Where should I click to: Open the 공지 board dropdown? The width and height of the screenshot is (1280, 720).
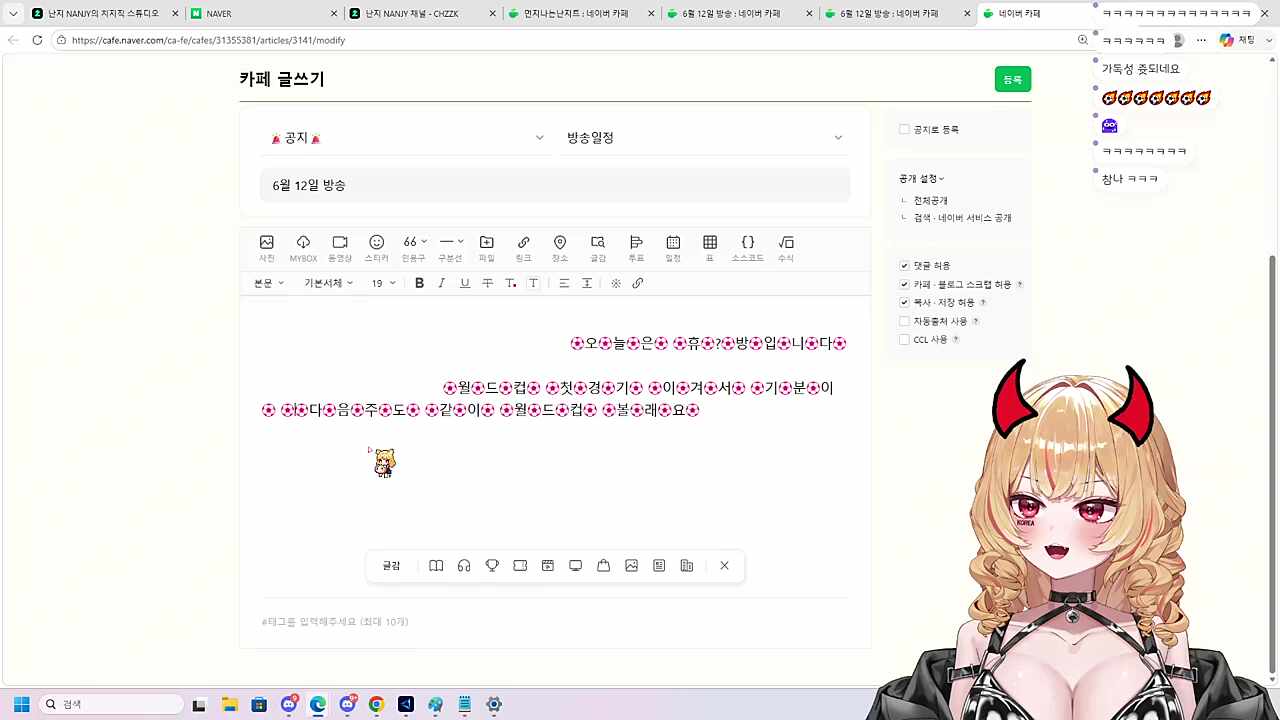[x=406, y=138]
